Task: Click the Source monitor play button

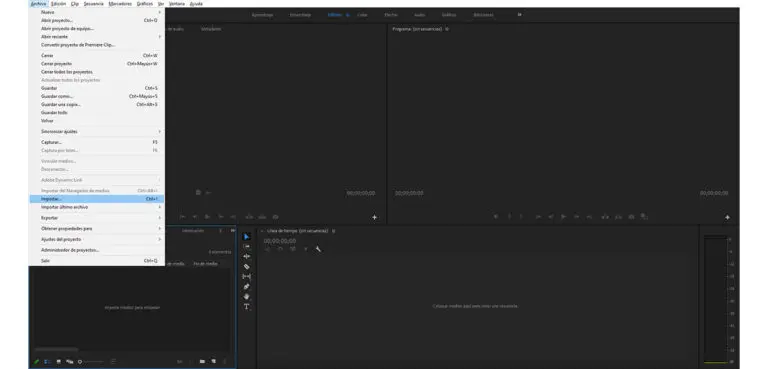Action: pos(208,217)
